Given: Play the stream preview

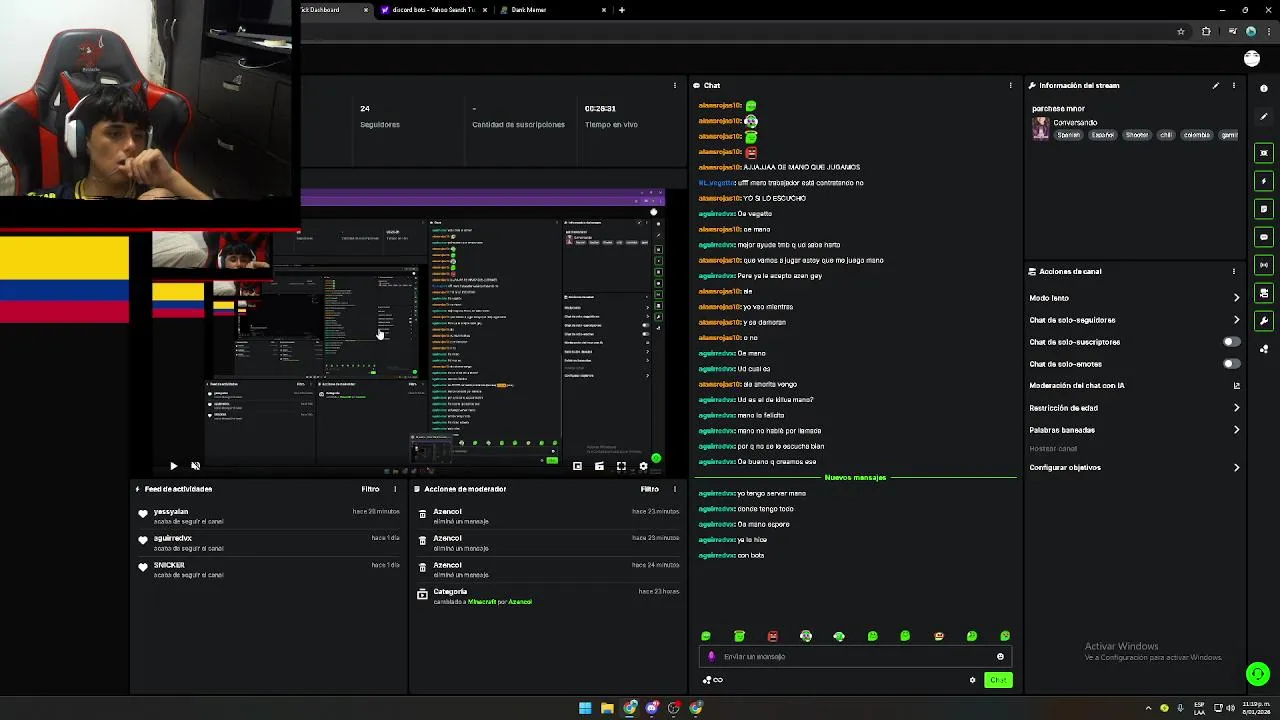Looking at the screenshot, I should pyautogui.click(x=173, y=466).
